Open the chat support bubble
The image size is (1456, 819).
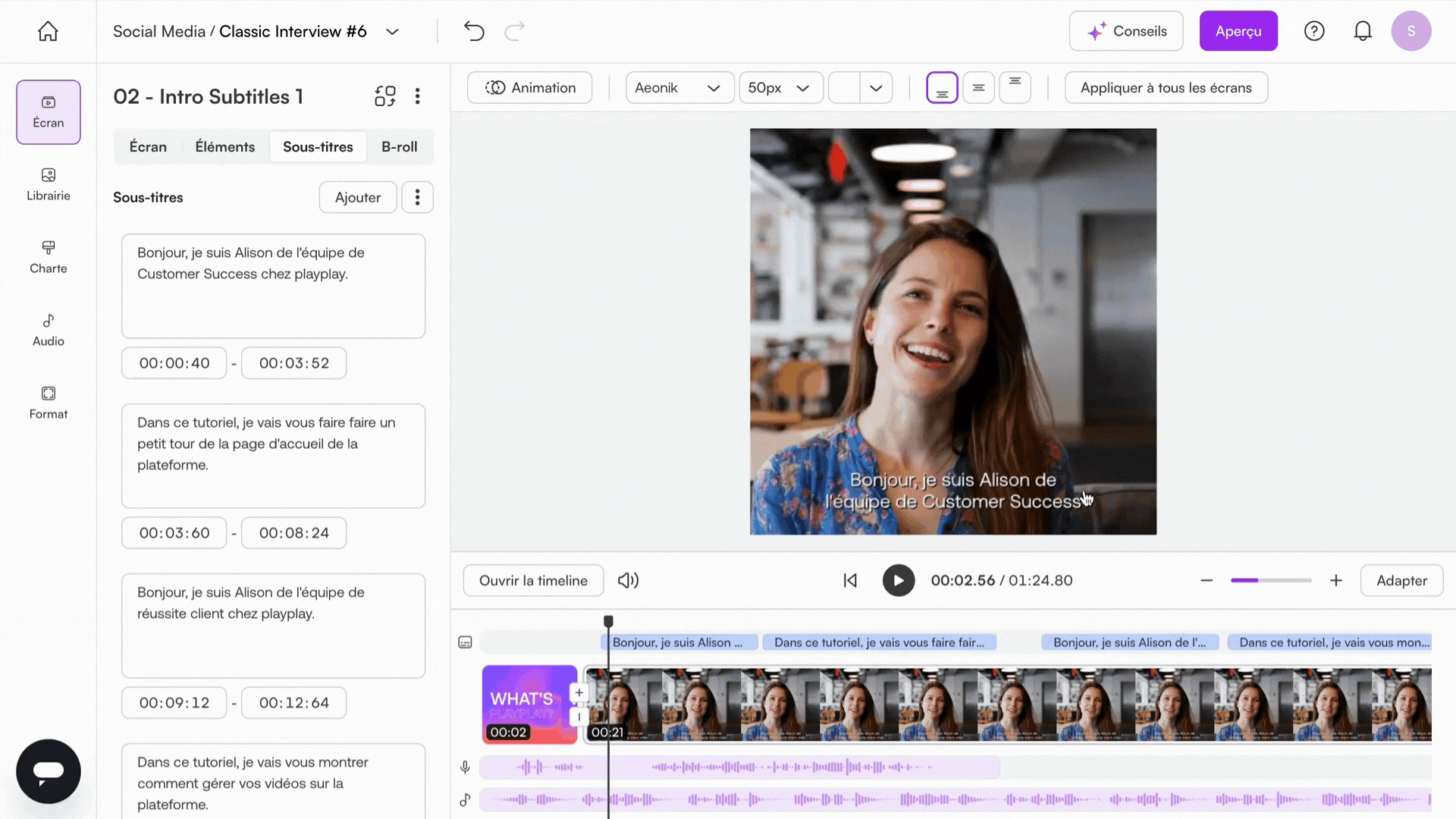click(49, 770)
